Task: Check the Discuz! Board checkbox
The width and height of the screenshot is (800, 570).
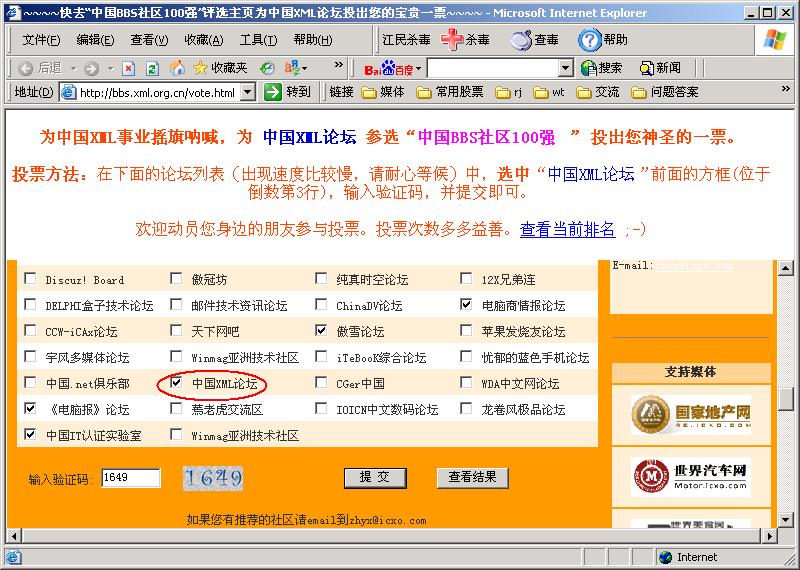Action: [30, 280]
